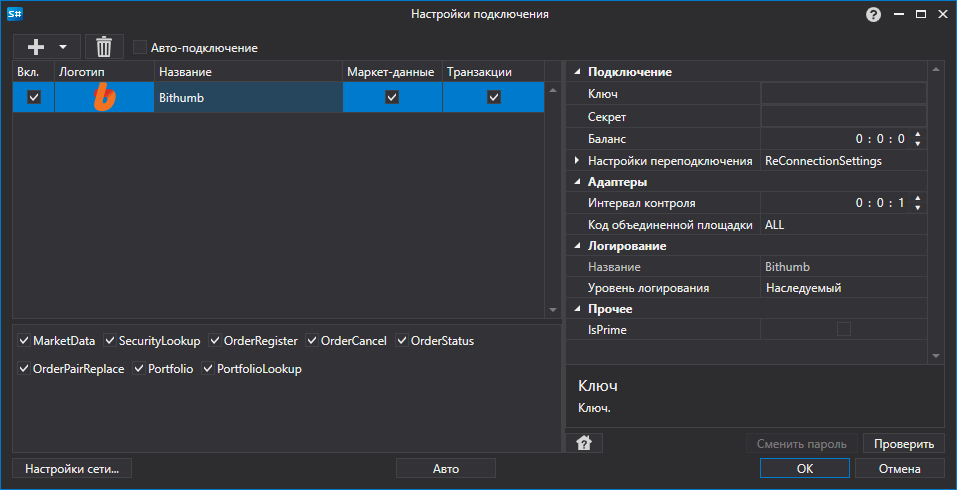Click the Bithumb logo in the table
Image resolution: width=957 pixels, height=490 pixels.
(x=104, y=97)
